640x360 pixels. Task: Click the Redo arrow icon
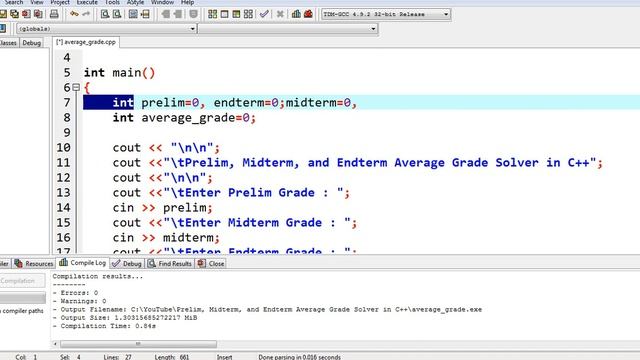click(86, 14)
